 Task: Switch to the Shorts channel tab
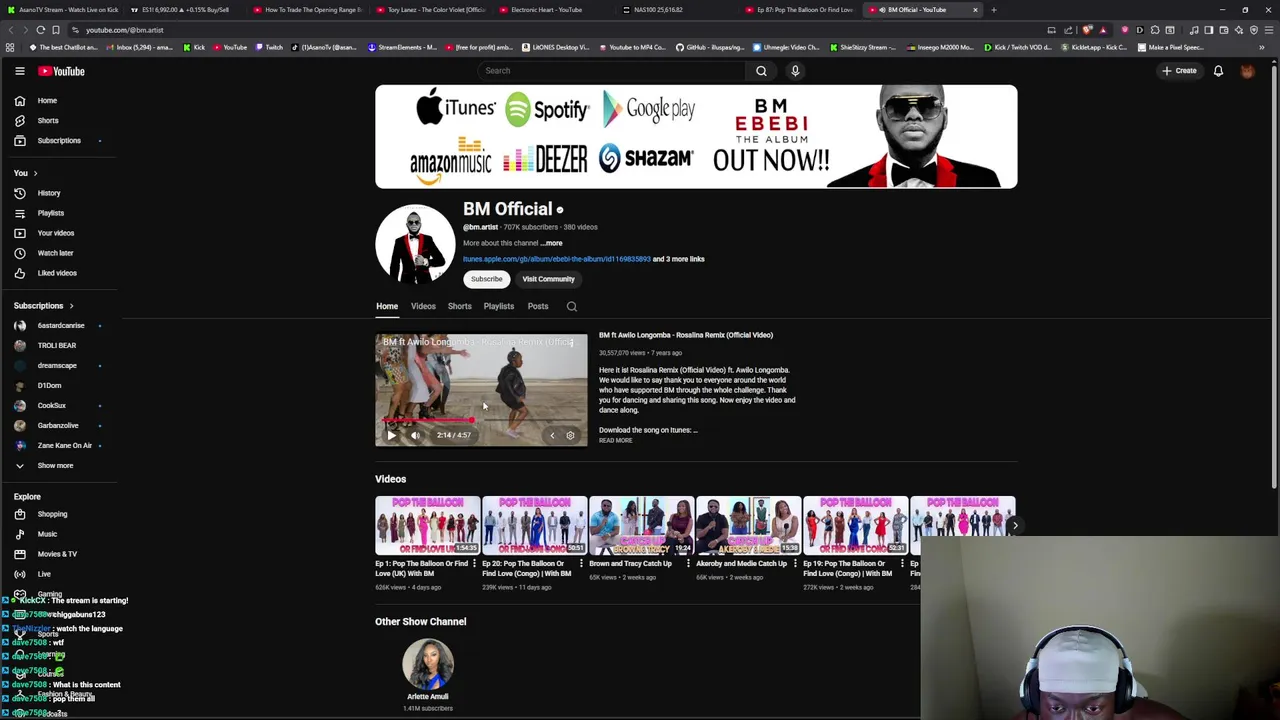(459, 306)
